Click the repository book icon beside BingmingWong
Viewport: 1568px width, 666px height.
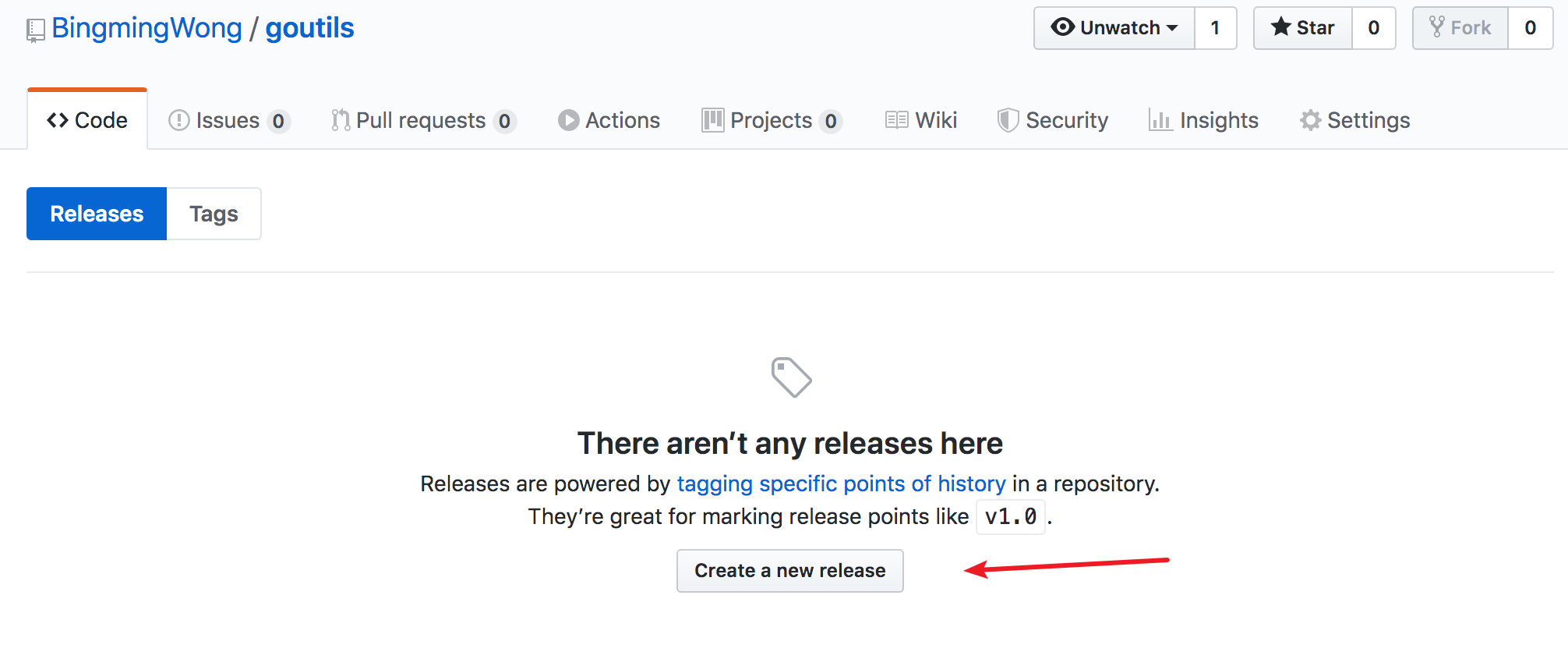(36, 31)
